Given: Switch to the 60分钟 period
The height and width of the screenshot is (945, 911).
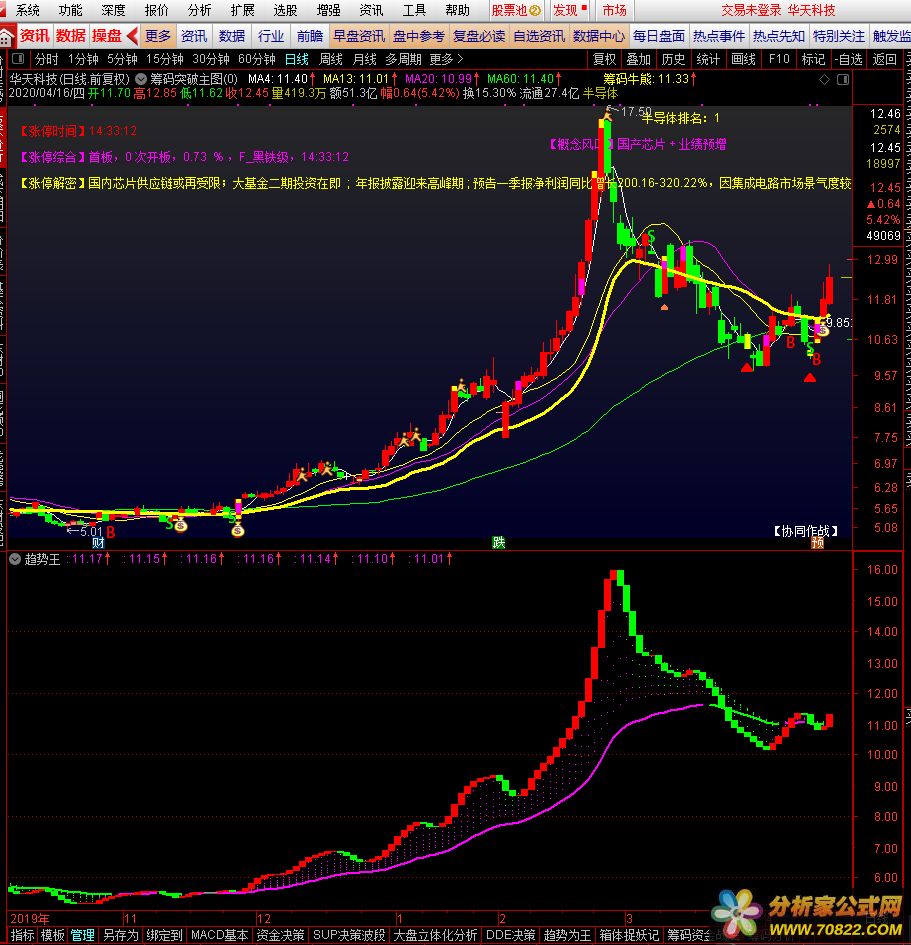Looking at the screenshot, I should click(257, 59).
